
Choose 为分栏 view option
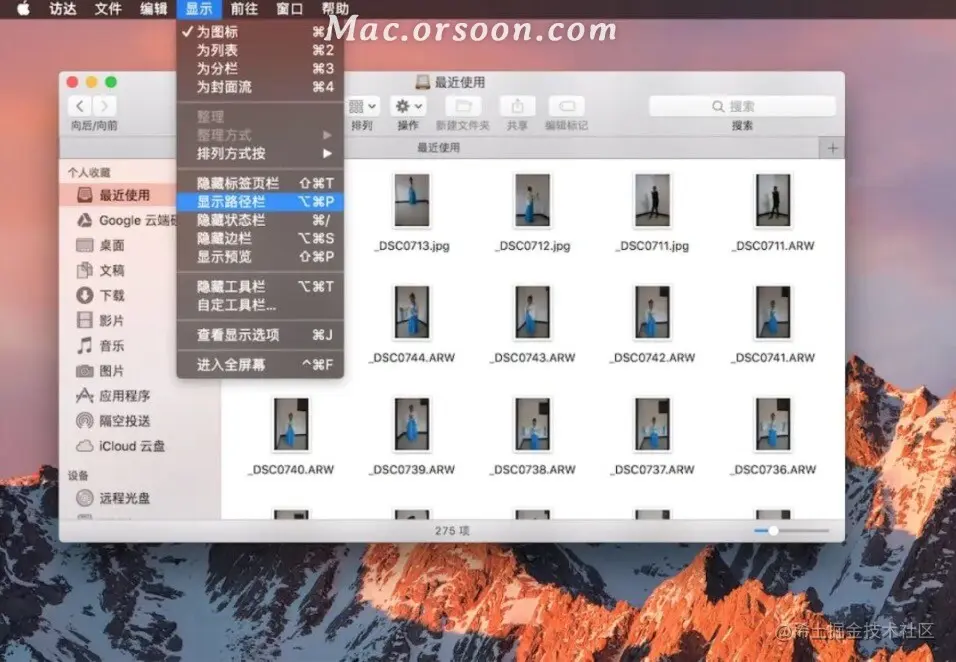tap(260, 68)
